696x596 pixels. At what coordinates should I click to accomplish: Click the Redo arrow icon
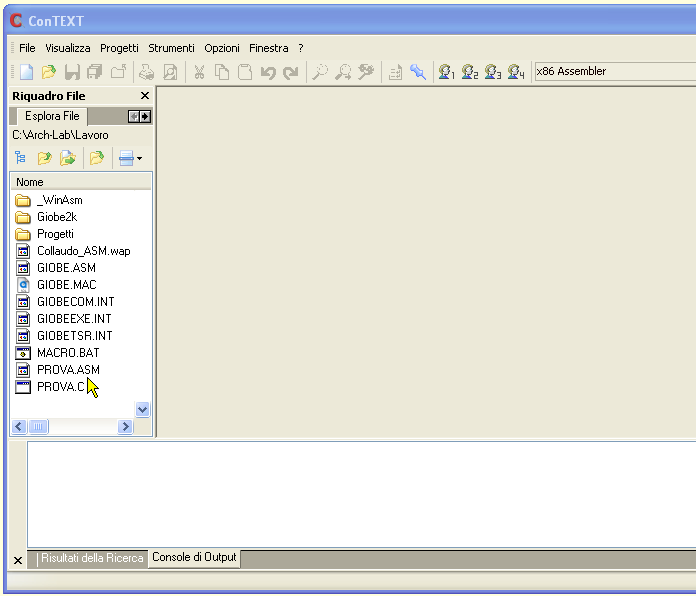coord(291,72)
